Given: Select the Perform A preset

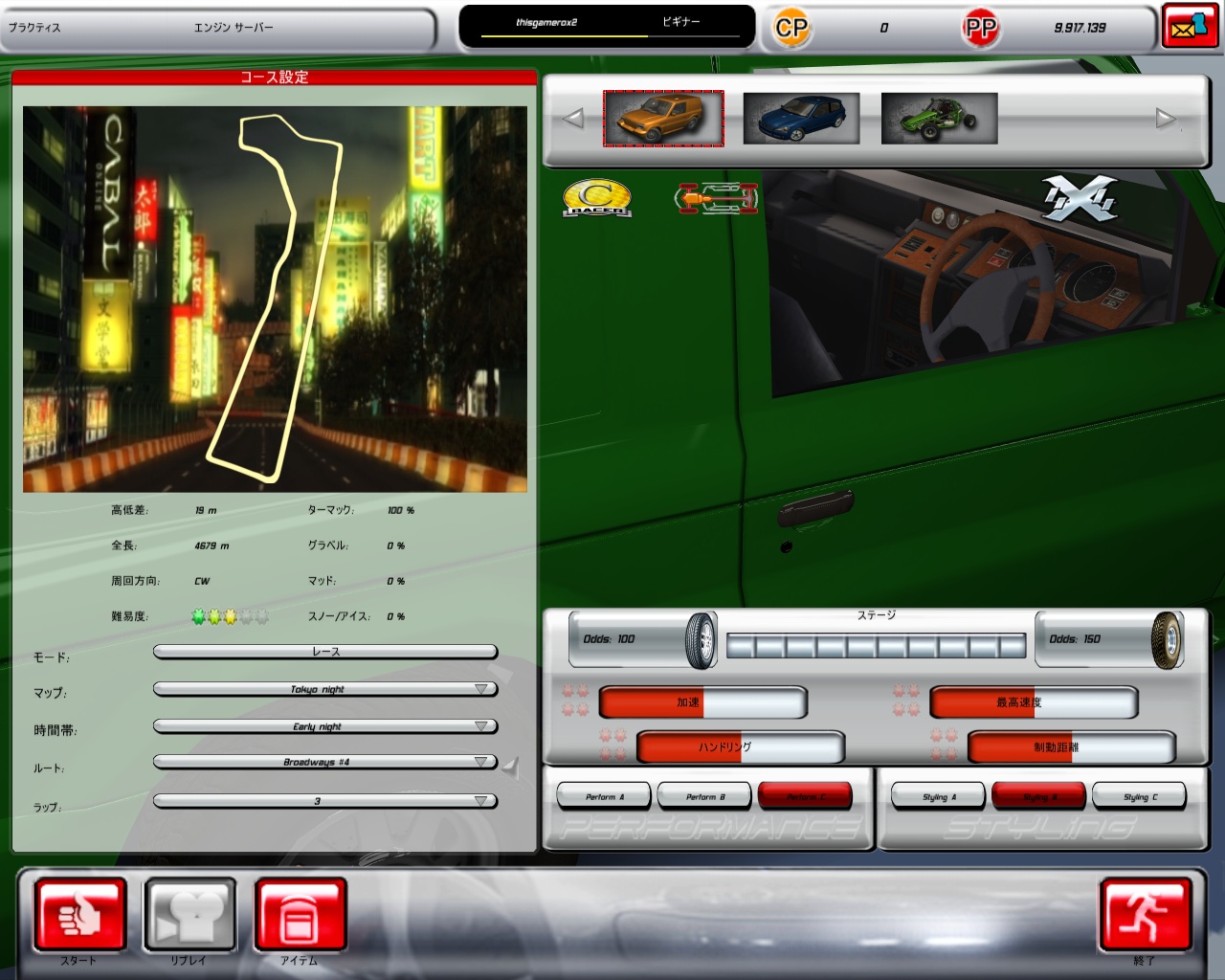Looking at the screenshot, I should (x=604, y=796).
